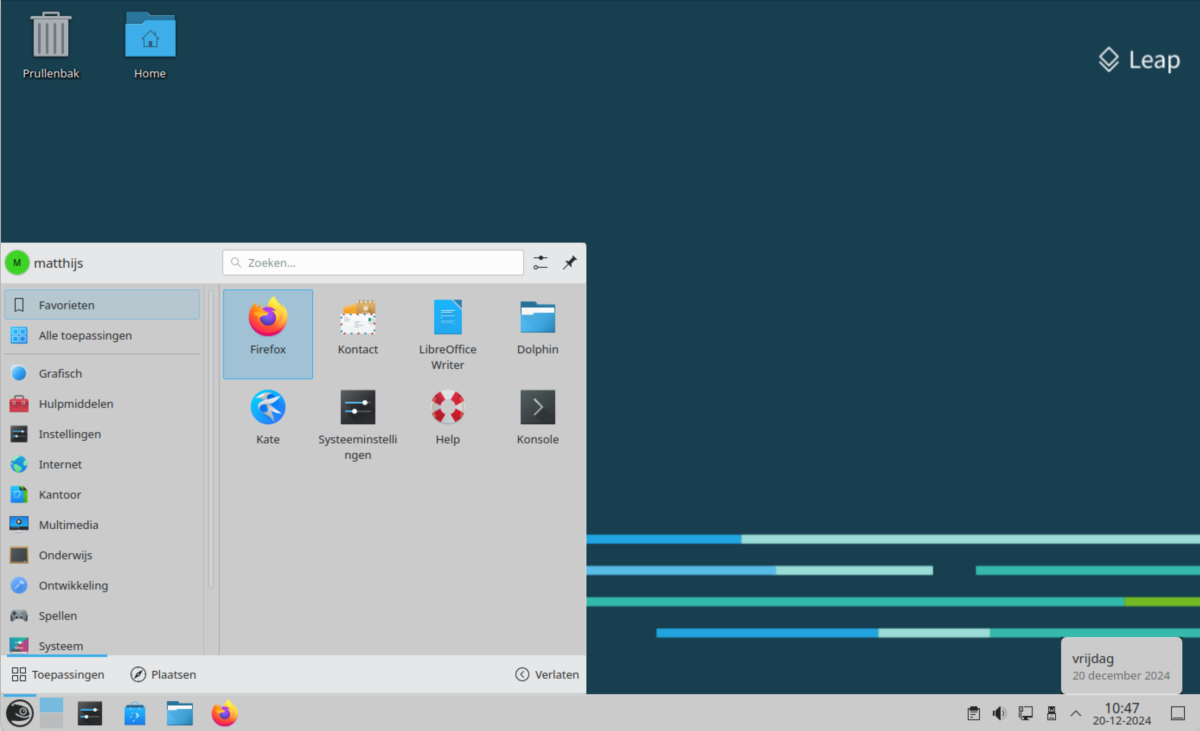This screenshot has width=1200, height=731.
Task: Click the Discover software store taskbar icon
Action: tap(135, 714)
